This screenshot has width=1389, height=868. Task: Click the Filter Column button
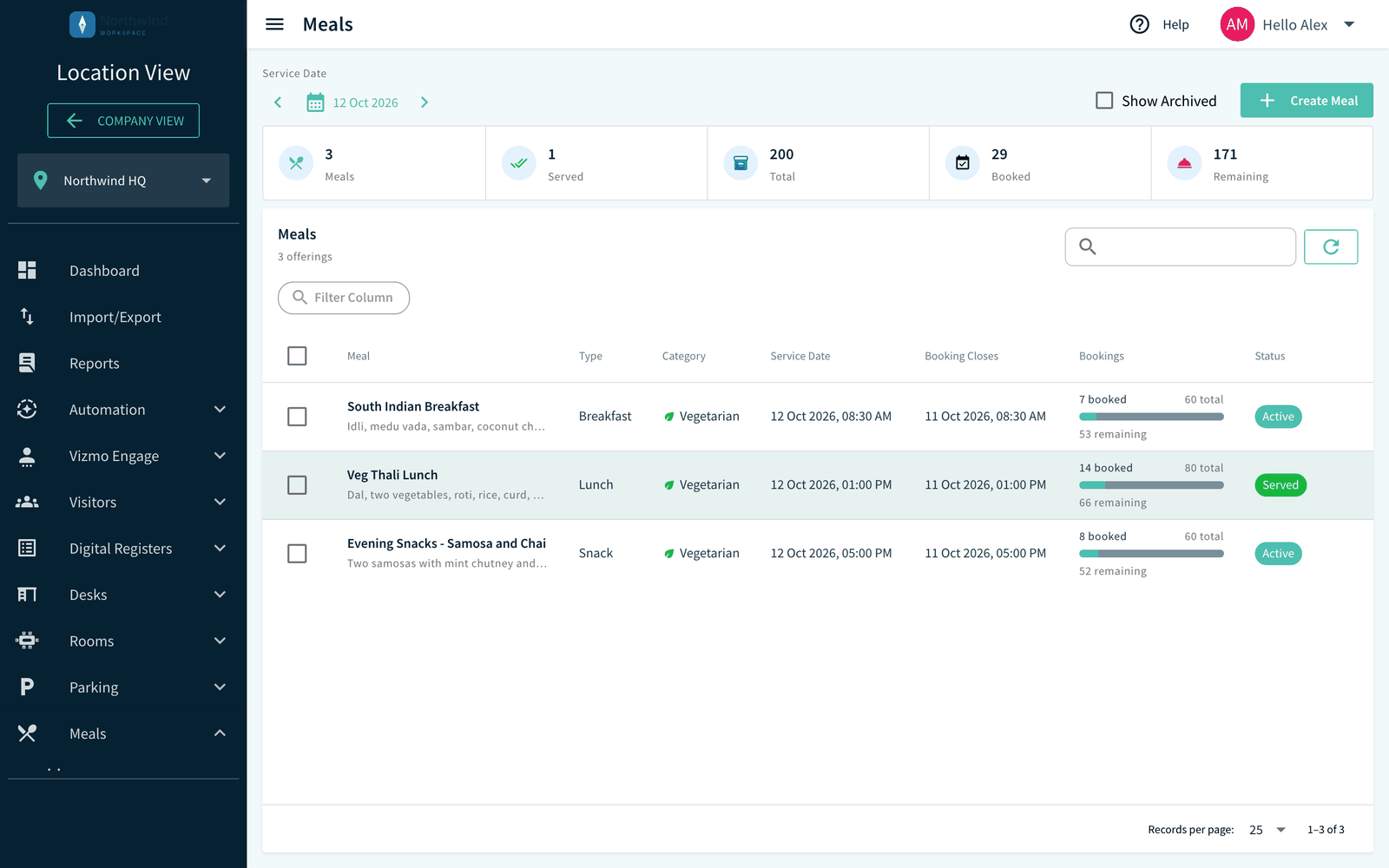click(344, 298)
